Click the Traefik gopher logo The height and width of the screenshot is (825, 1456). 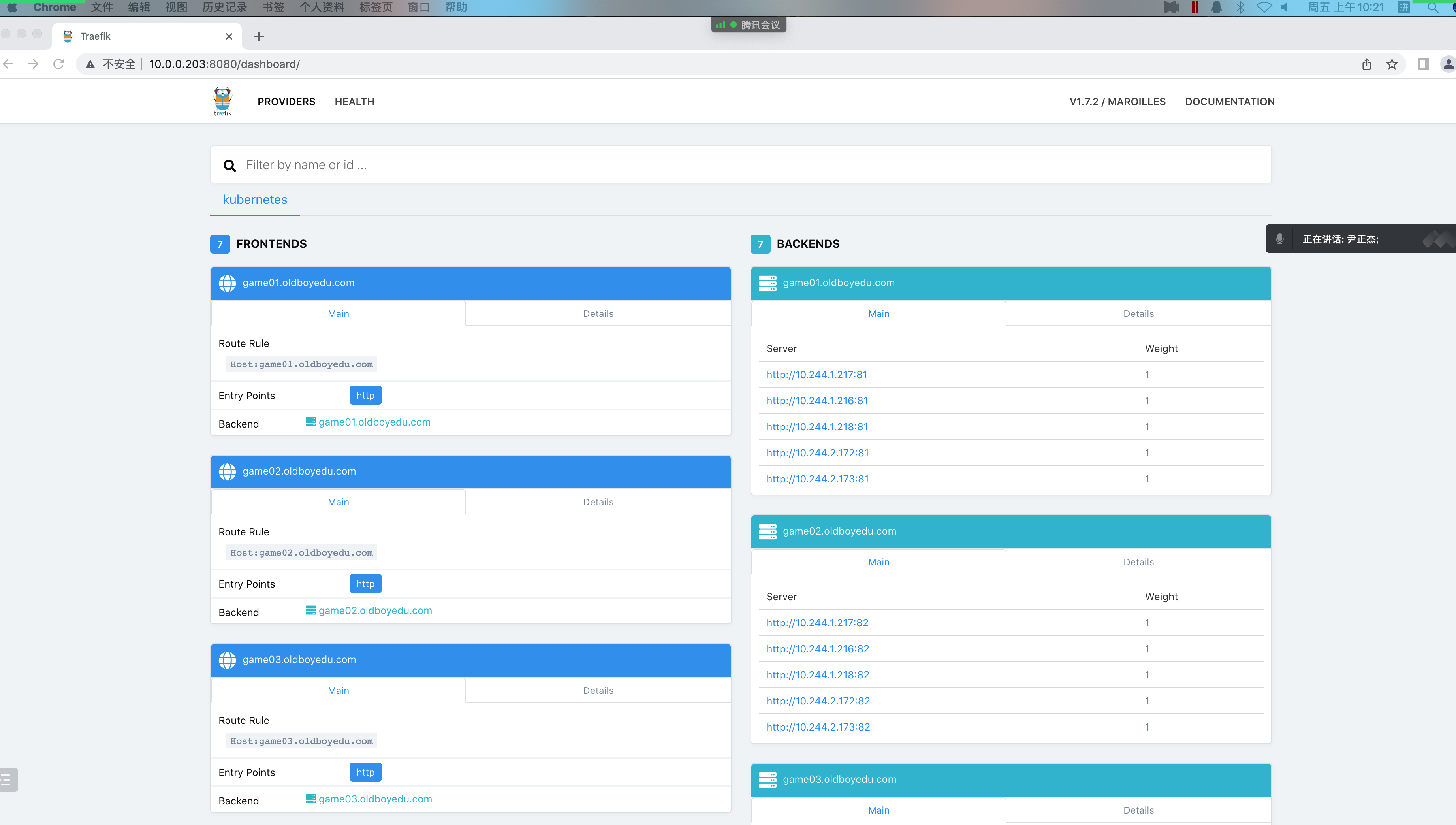222,101
